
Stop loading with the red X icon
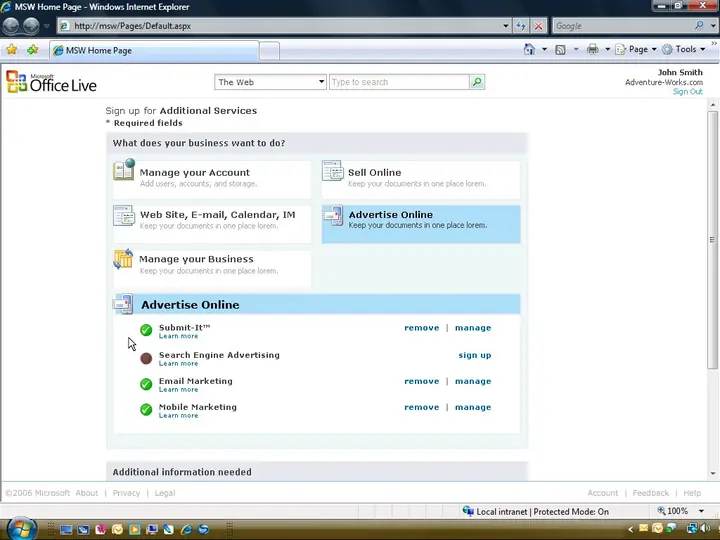[538, 26]
